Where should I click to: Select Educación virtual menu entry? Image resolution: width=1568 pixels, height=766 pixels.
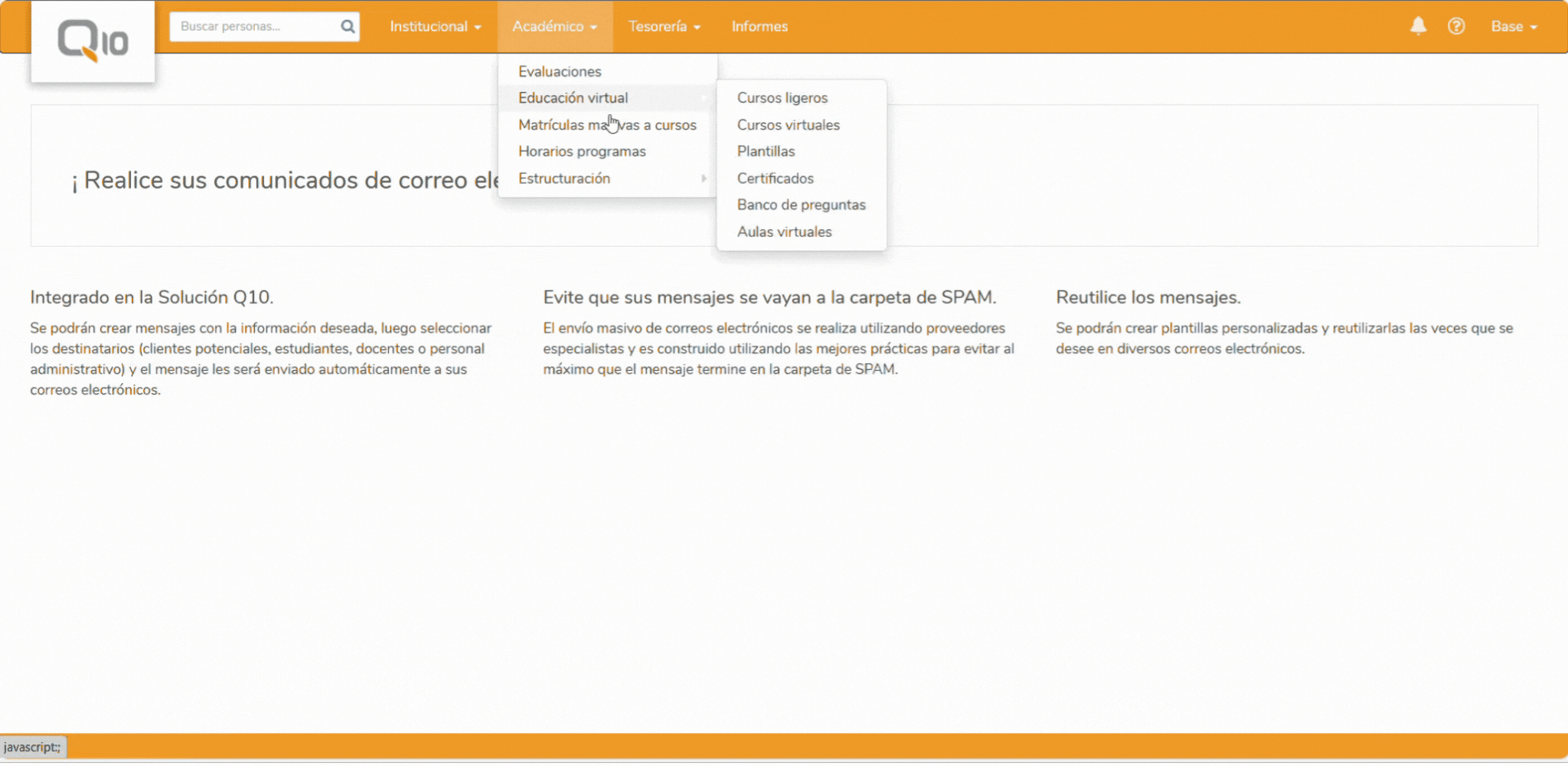573,98
